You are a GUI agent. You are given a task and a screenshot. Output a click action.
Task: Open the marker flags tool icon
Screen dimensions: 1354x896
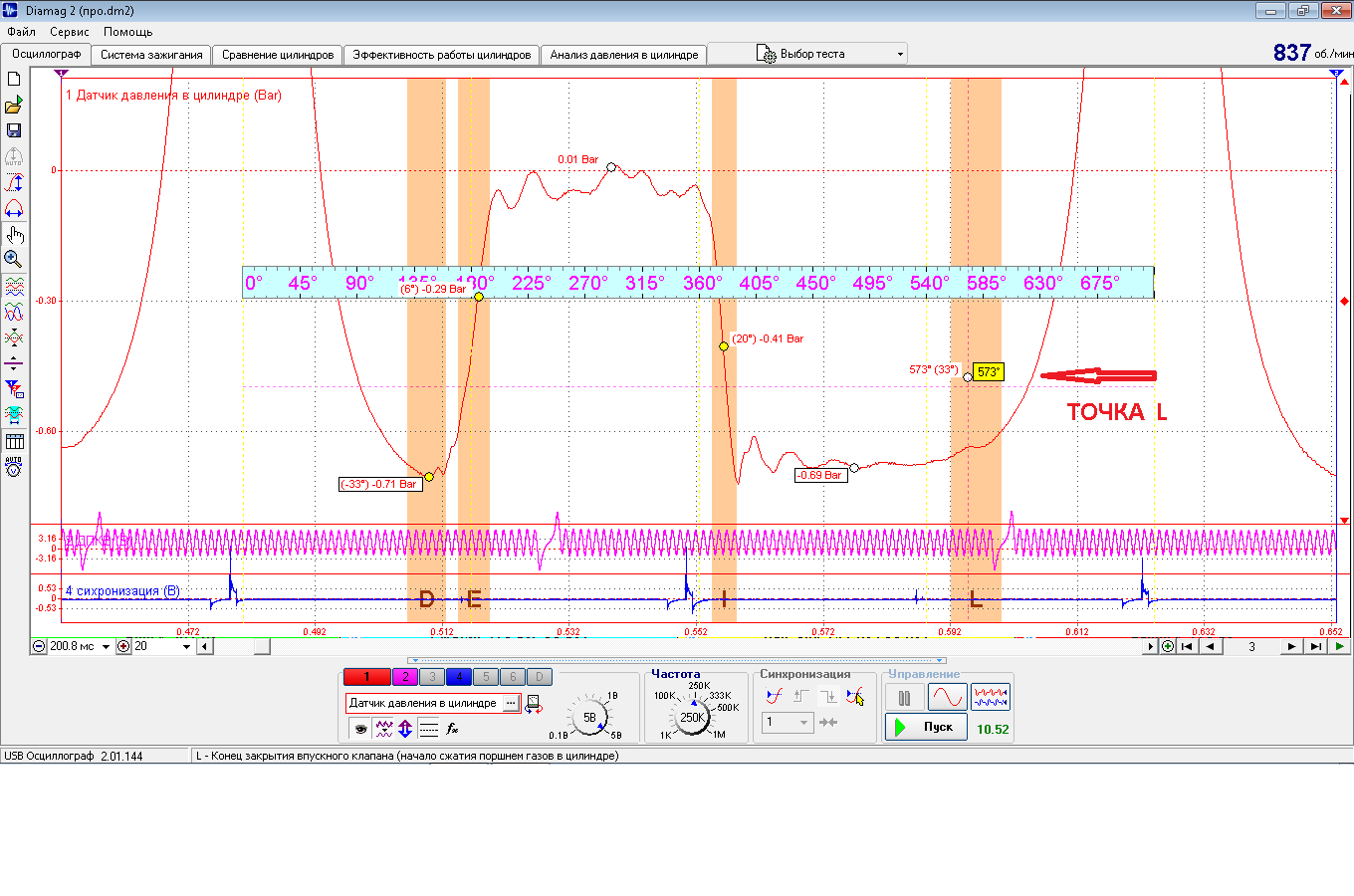[x=14, y=389]
